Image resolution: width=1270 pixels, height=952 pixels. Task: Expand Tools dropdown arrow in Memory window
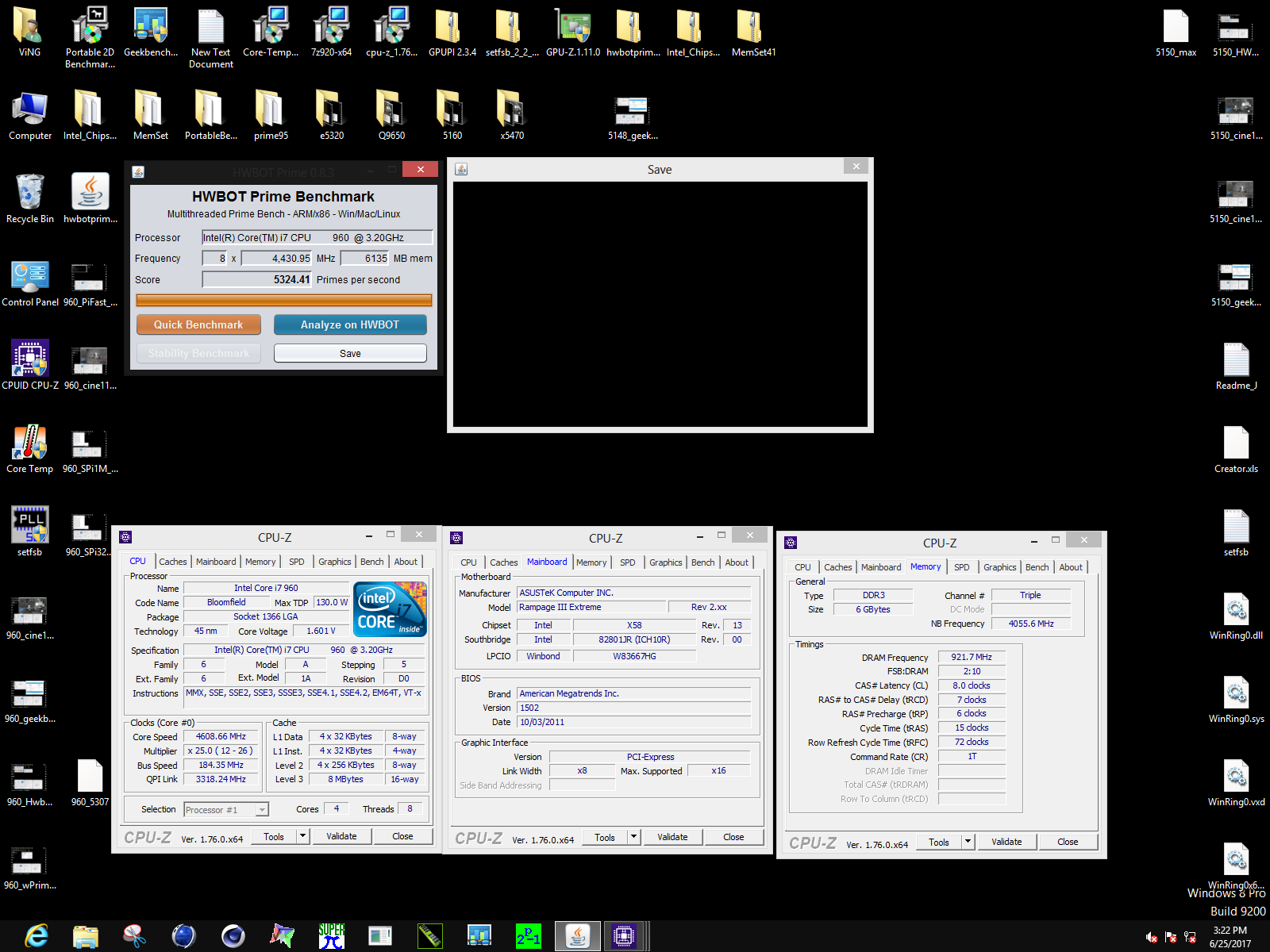(968, 842)
